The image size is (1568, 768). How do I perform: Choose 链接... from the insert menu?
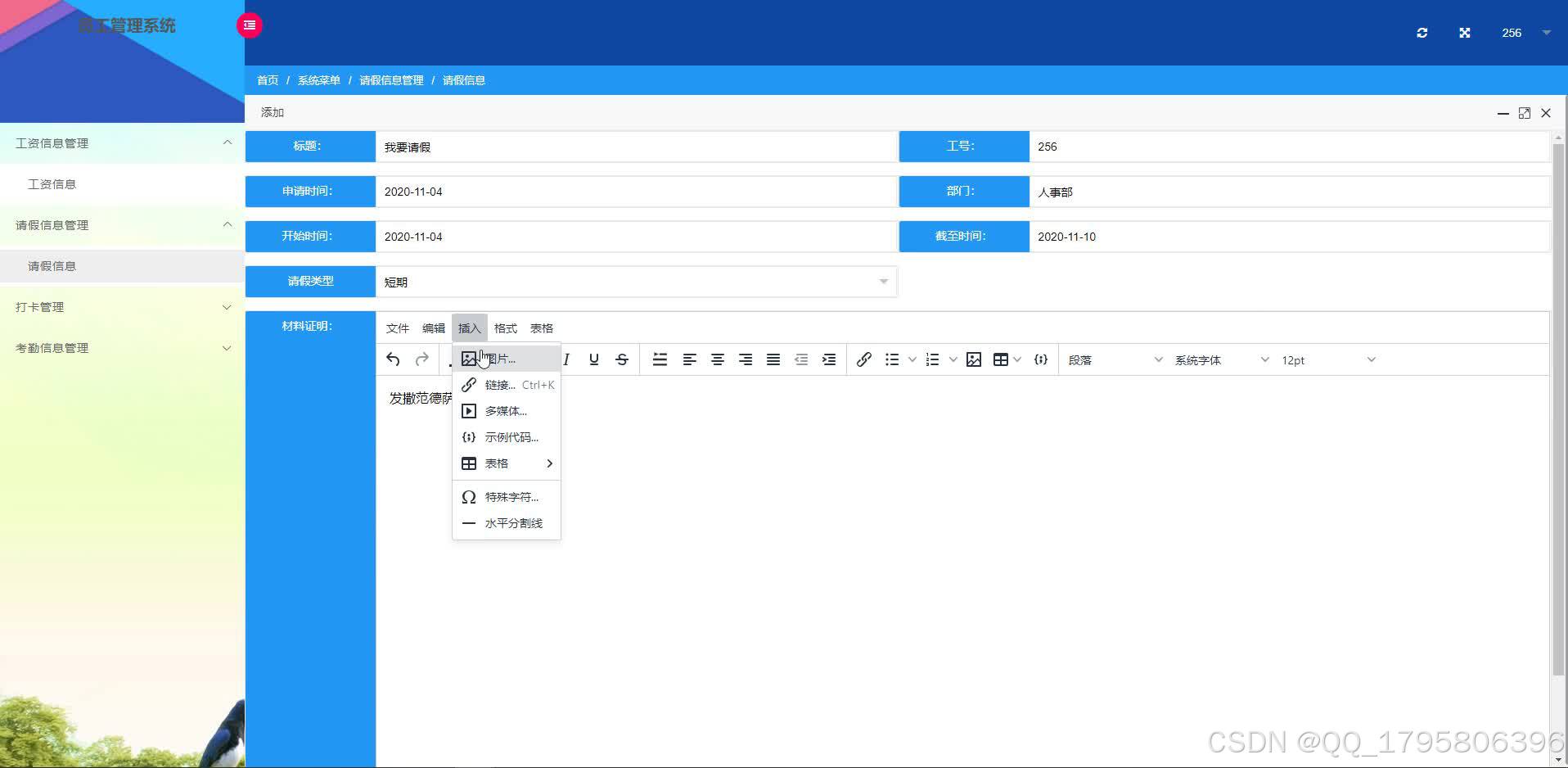507,385
